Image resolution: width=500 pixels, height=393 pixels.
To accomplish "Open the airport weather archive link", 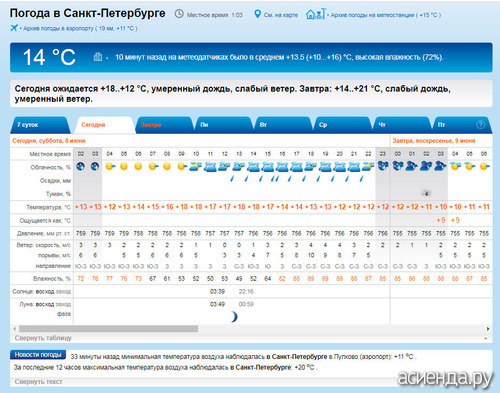I will pyautogui.click(x=80, y=28).
